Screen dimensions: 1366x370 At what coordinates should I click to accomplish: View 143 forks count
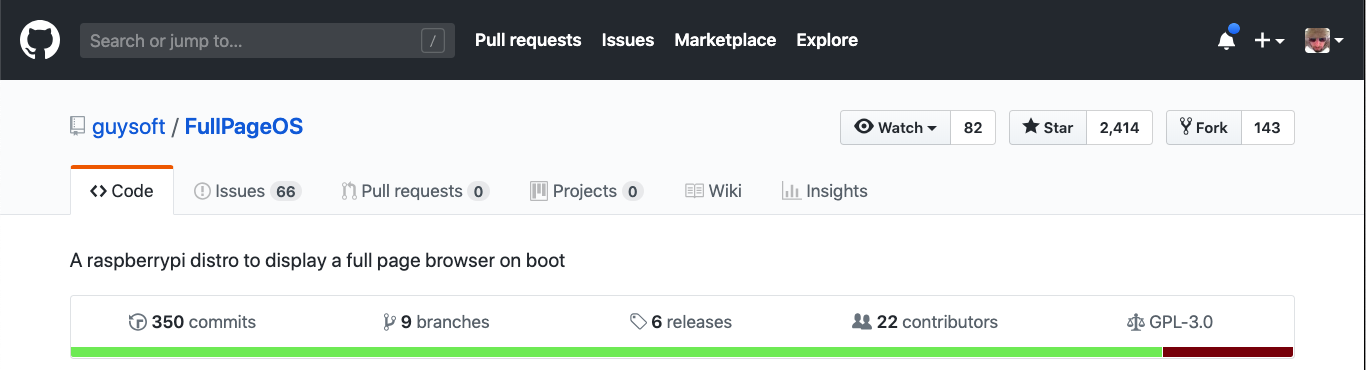pos(1267,128)
